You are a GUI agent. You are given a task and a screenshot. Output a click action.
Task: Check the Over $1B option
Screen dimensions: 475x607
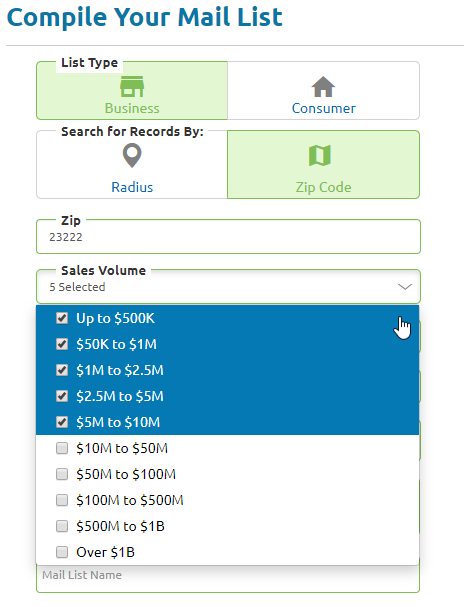62,552
